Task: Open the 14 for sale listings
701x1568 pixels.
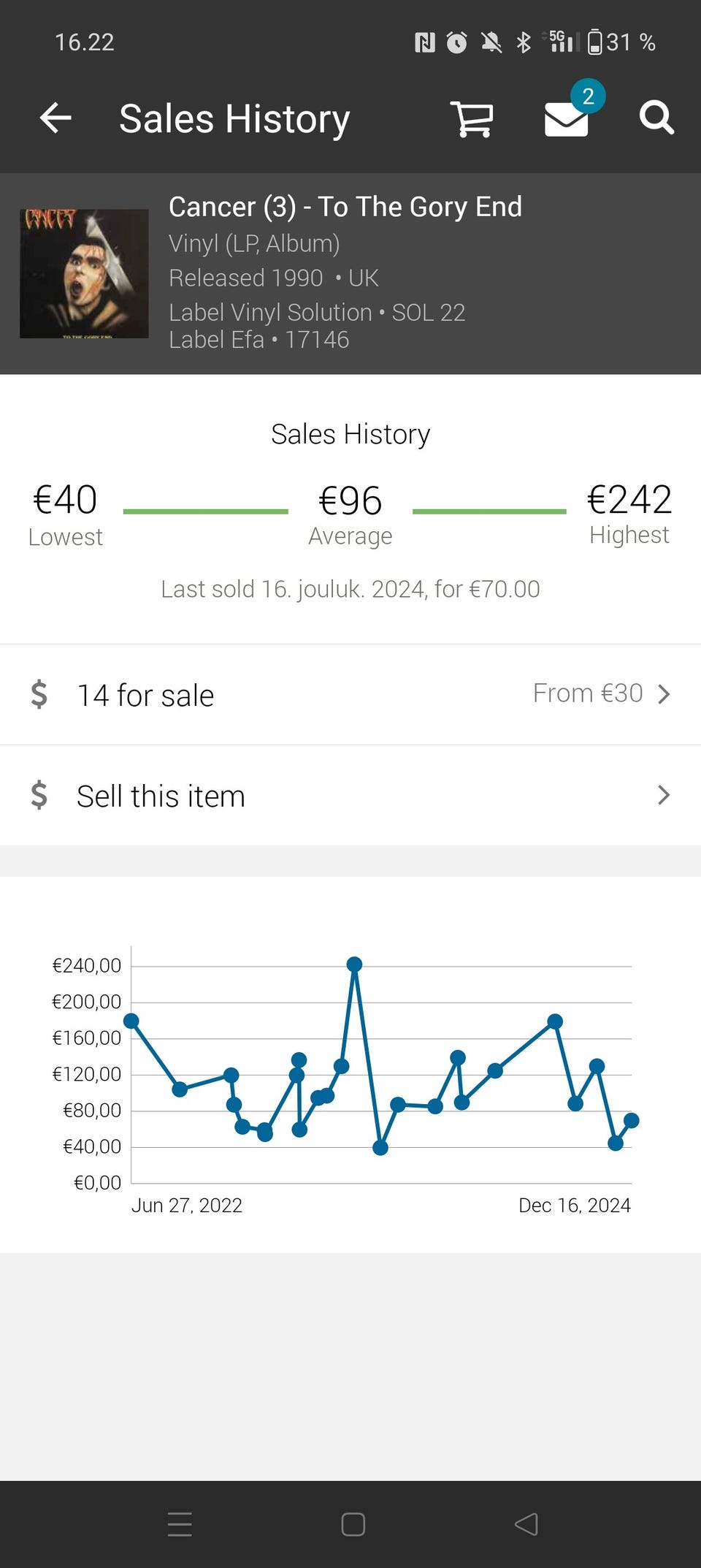Action: point(146,696)
